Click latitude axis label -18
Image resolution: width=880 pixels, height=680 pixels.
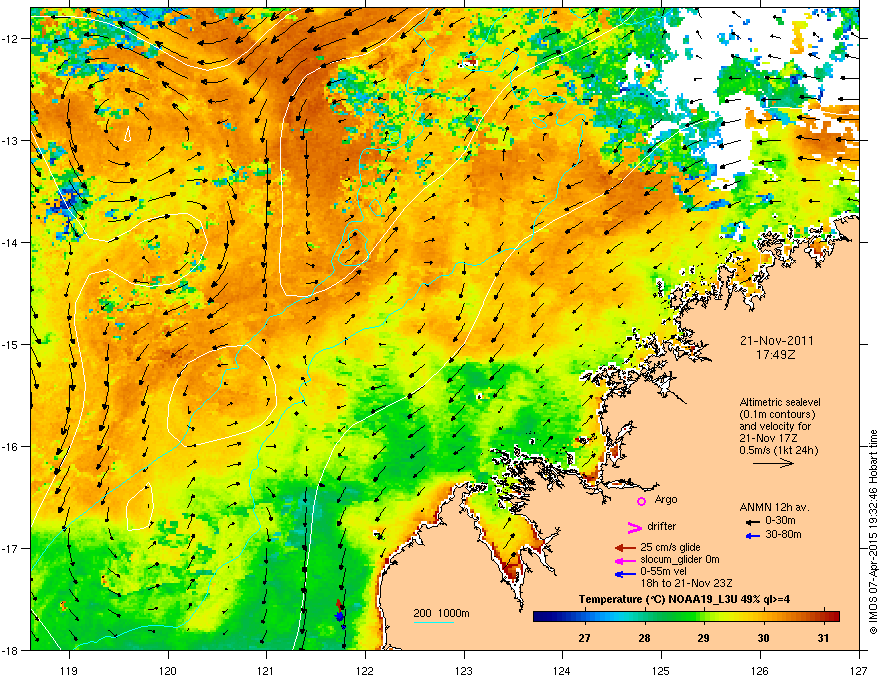click(x=11, y=650)
